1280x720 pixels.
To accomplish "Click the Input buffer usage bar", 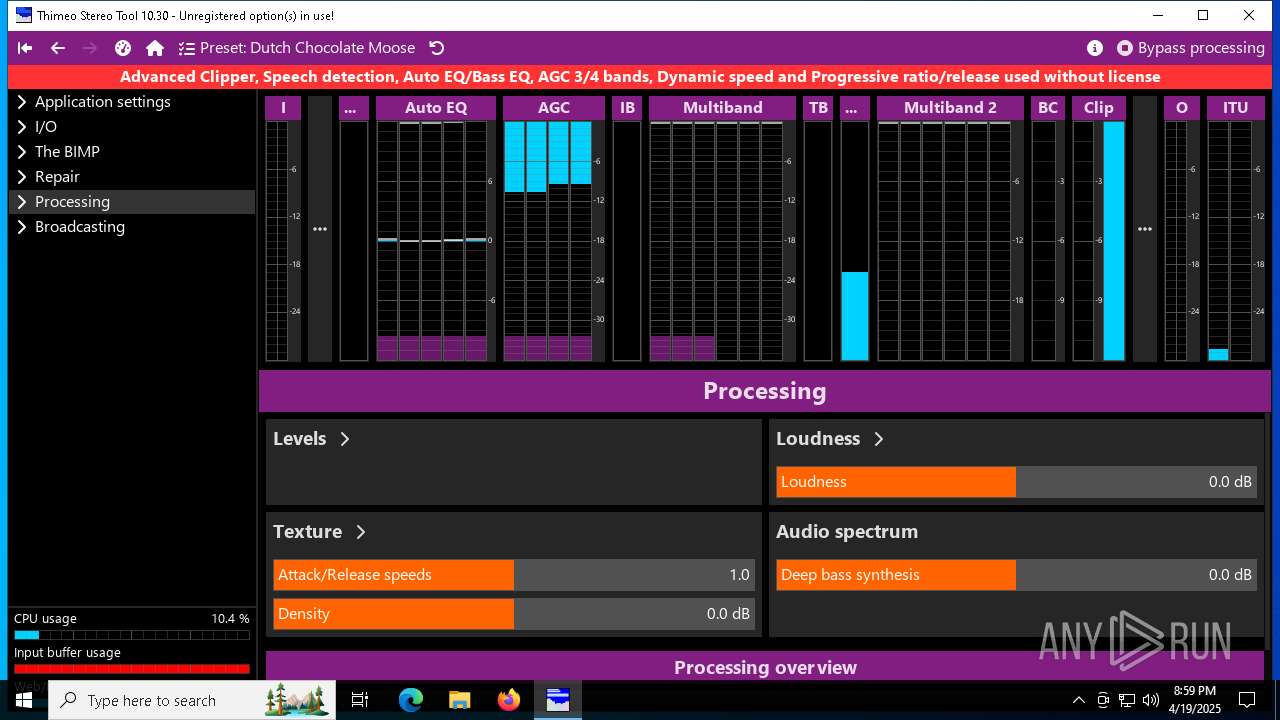I will click(131, 669).
